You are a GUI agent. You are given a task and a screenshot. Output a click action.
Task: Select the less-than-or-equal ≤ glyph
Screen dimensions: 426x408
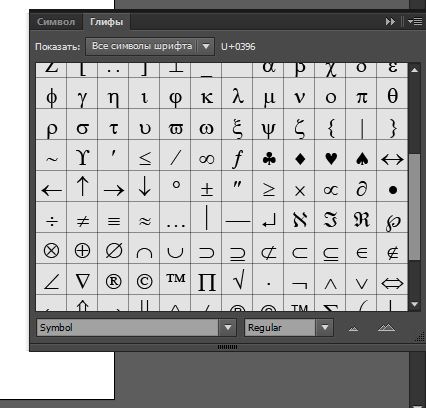click(144, 156)
